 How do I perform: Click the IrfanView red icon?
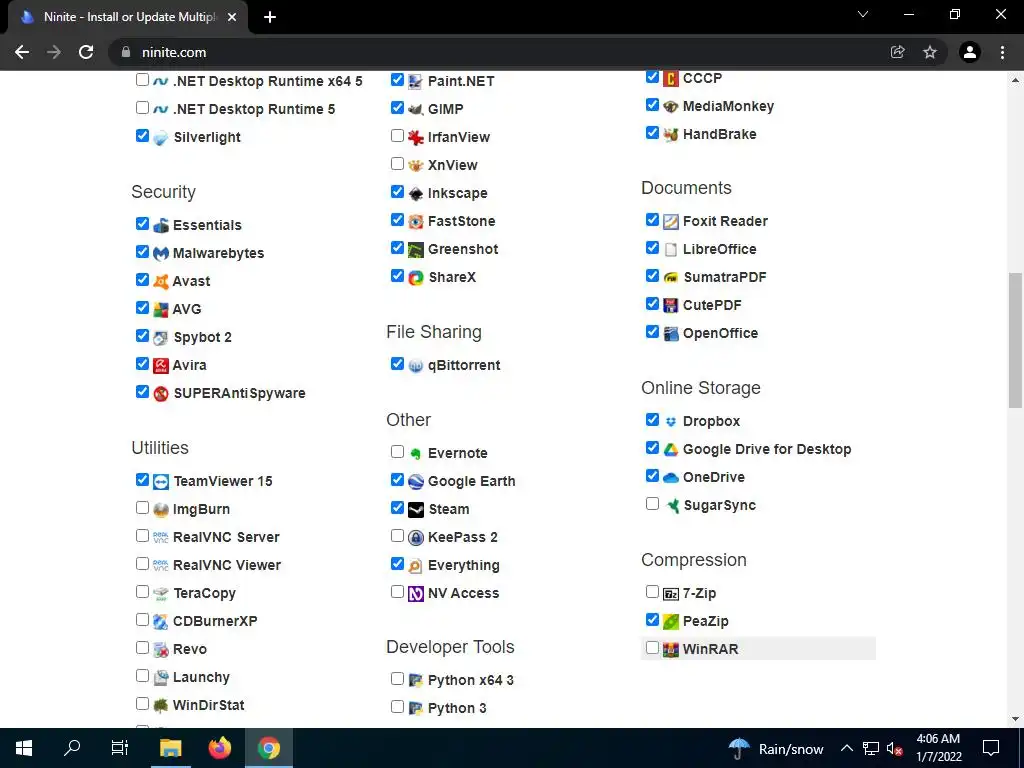[416, 137]
